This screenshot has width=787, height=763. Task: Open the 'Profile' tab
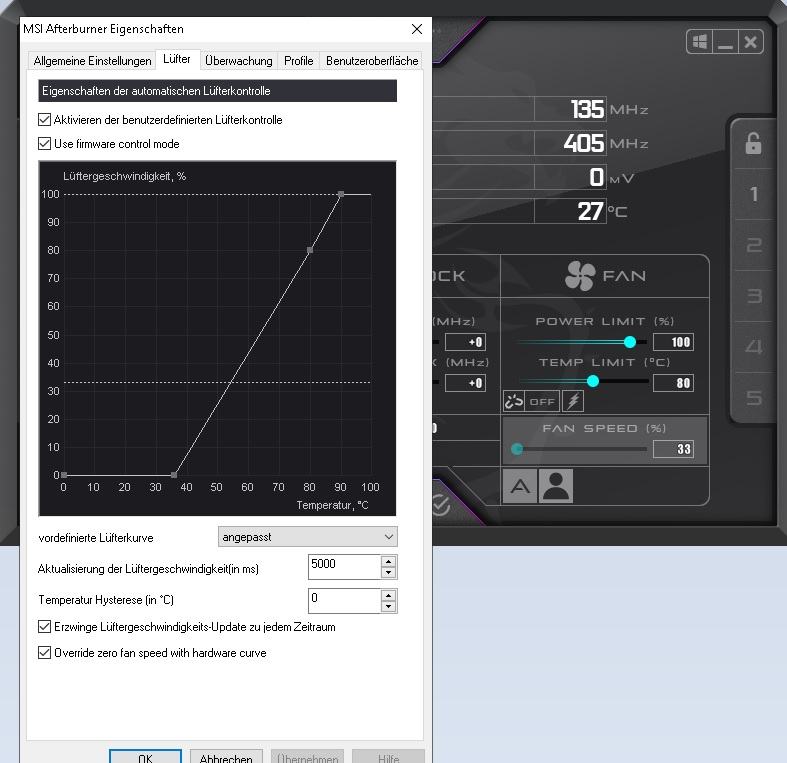[x=299, y=61]
